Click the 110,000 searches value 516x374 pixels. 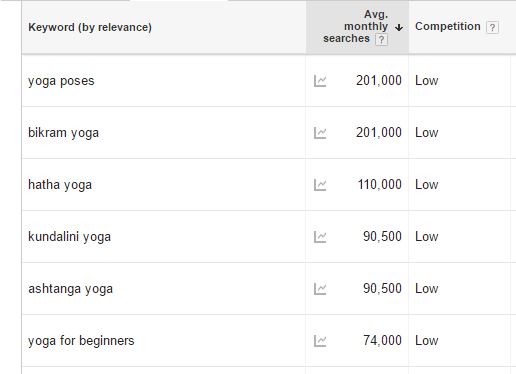[380, 185]
